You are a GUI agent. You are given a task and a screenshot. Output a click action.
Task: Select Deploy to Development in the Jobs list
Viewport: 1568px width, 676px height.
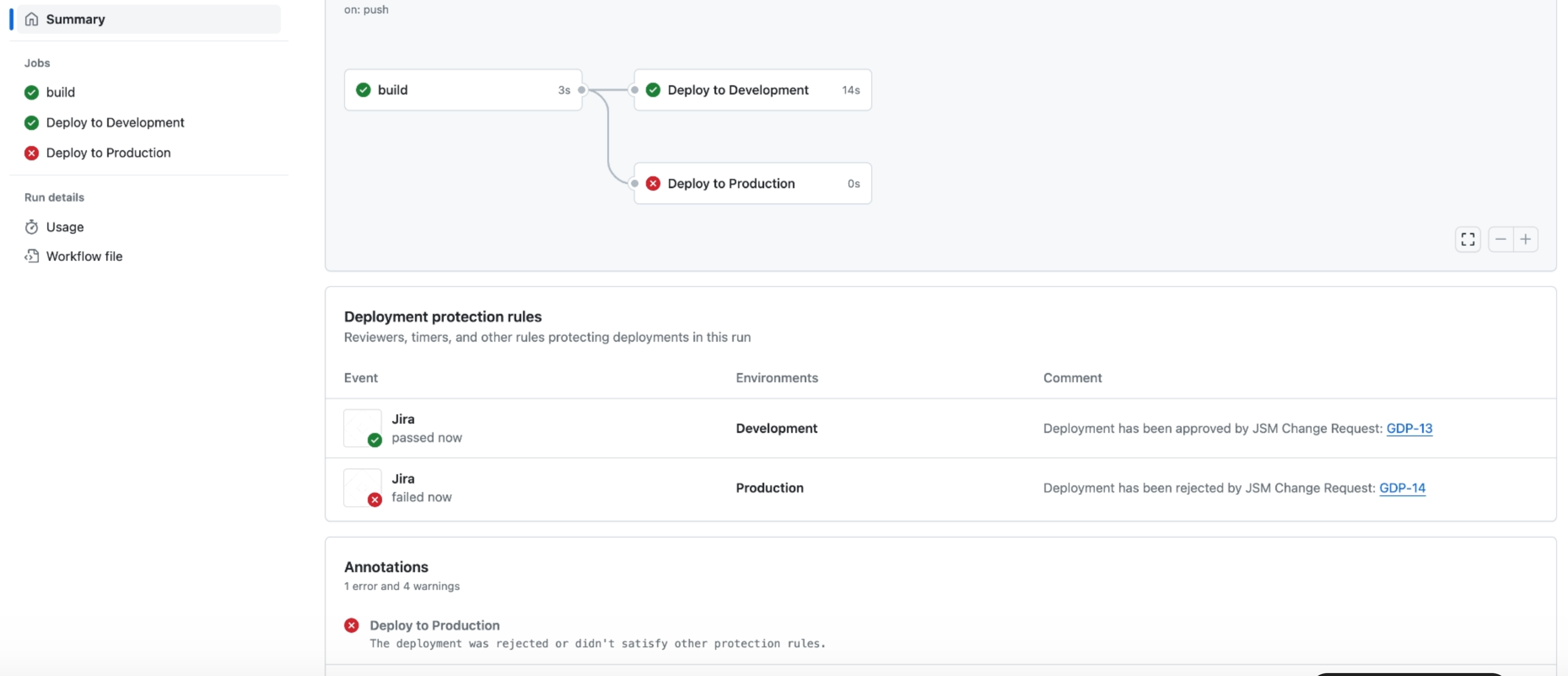click(x=116, y=122)
